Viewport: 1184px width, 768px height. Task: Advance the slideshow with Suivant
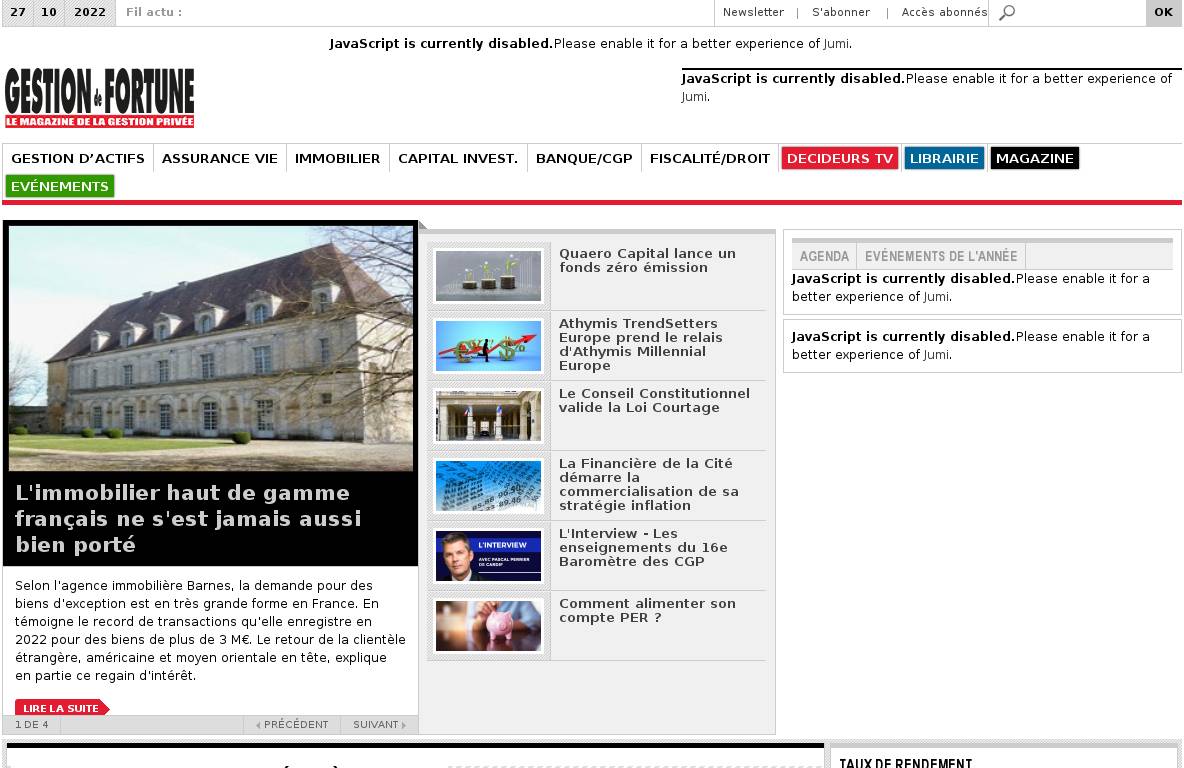pos(379,724)
